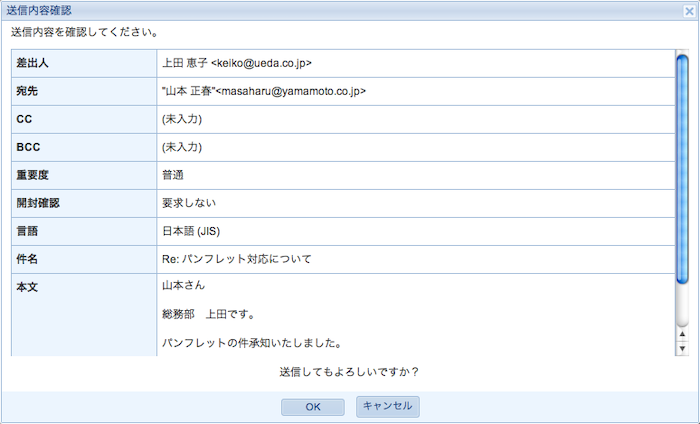Screen dimensions: 700x424
Task: Click the 重要度 row label
Action: pyautogui.click(x=32, y=175)
